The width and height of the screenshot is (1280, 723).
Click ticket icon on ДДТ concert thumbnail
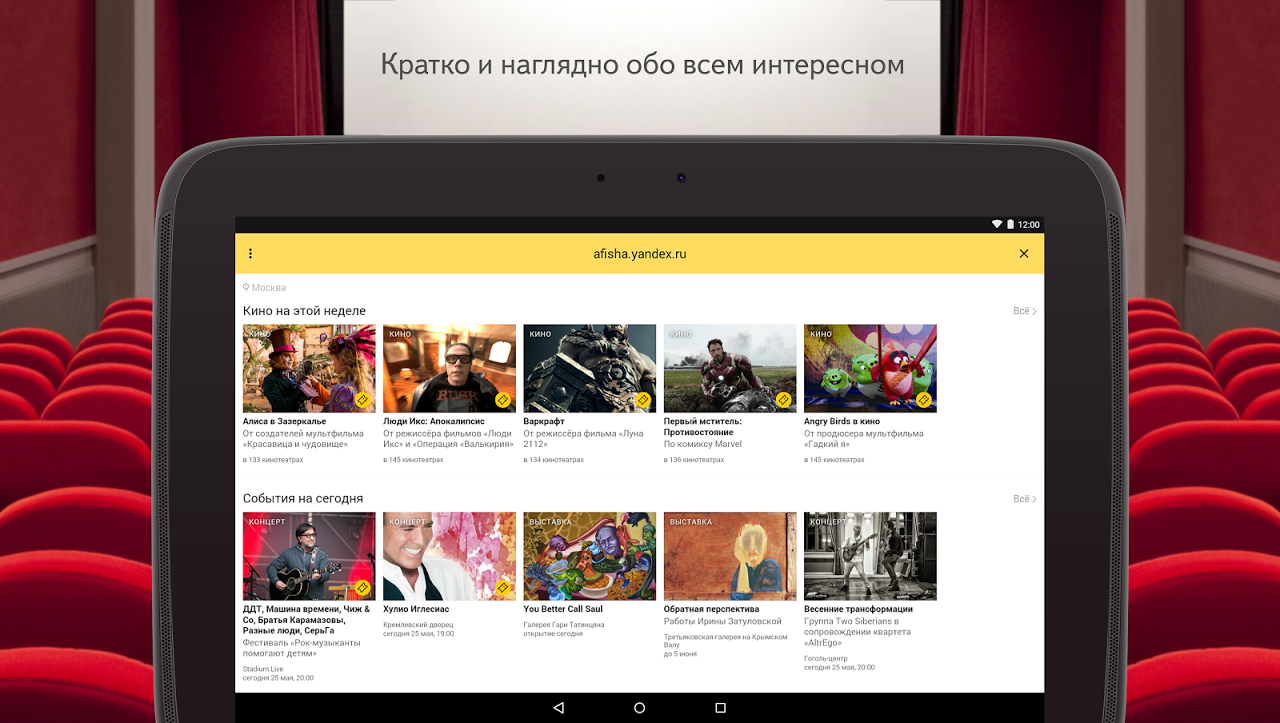[362, 587]
